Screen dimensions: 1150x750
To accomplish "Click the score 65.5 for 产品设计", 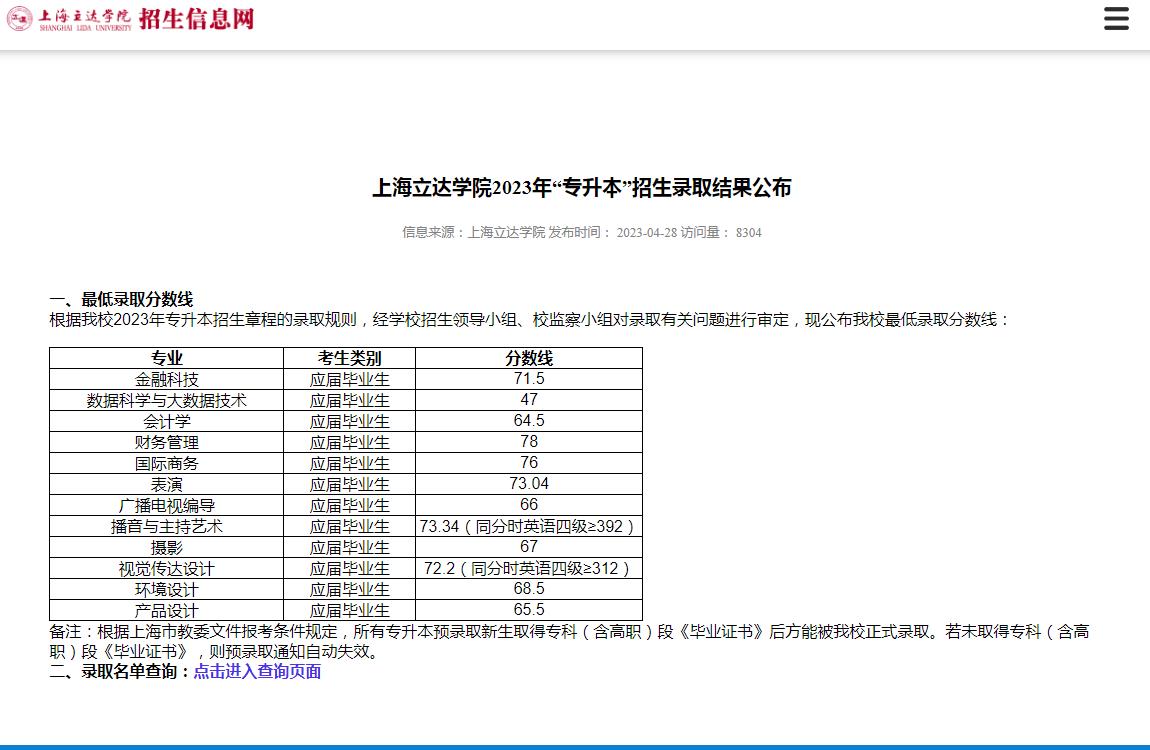I will 529,610.
